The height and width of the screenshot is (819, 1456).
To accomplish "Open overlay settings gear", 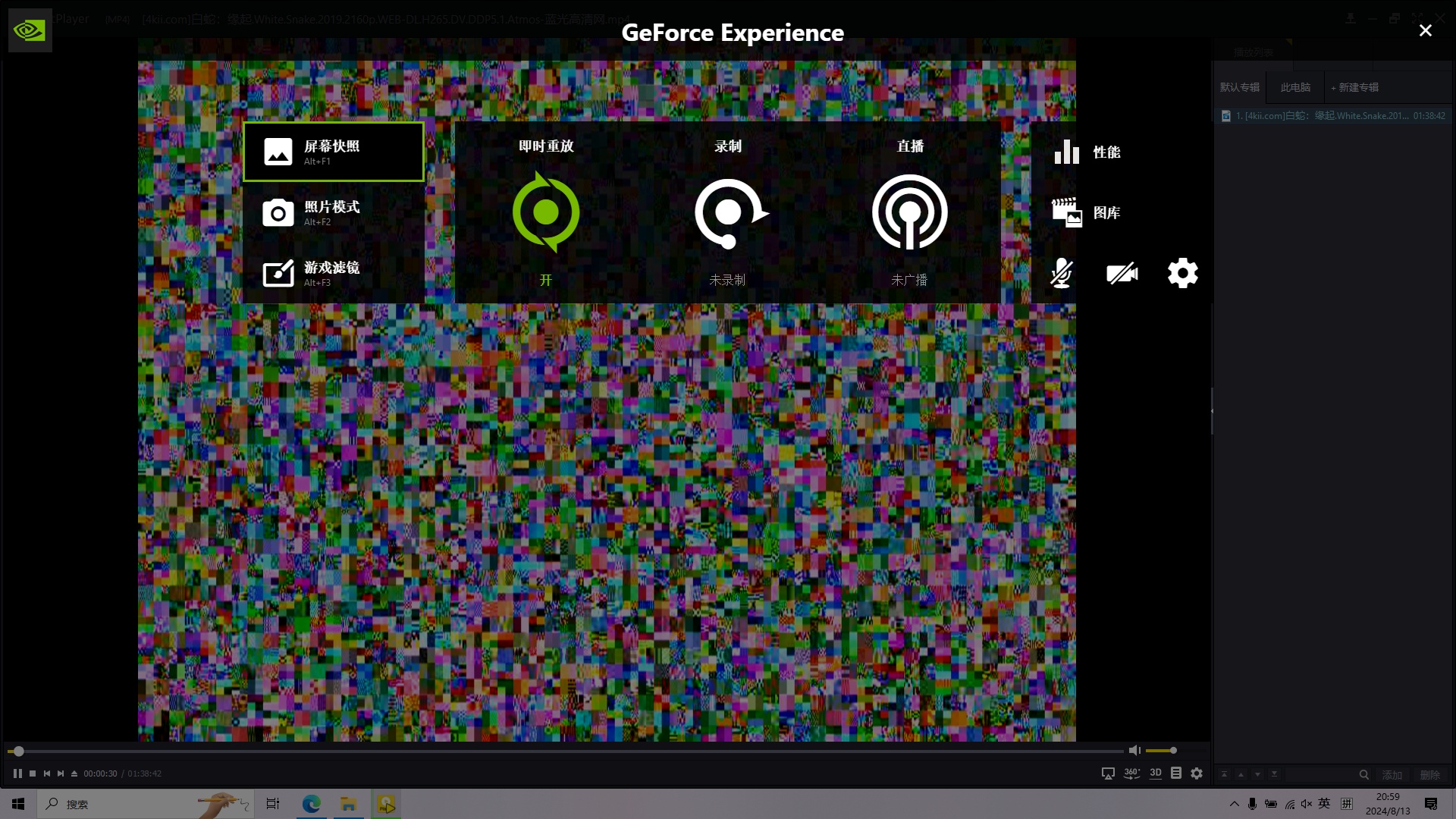I will (1183, 273).
